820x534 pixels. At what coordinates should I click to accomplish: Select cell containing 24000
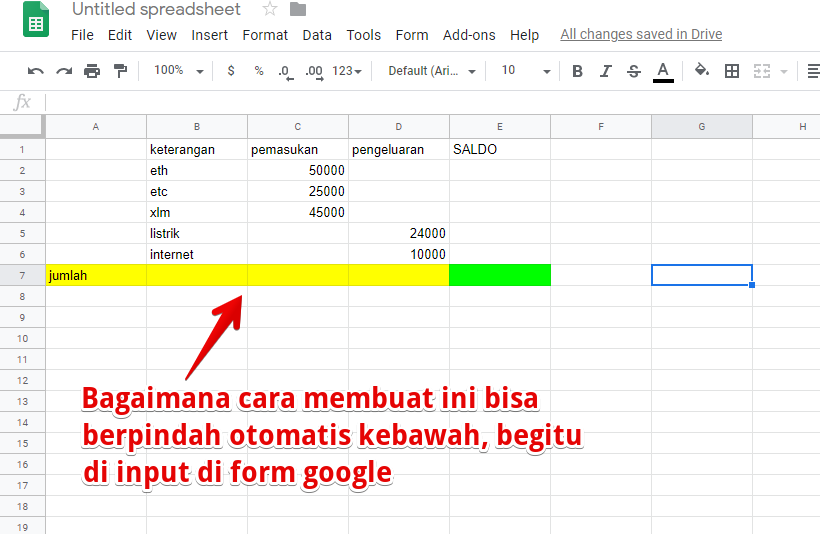tap(398, 233)
